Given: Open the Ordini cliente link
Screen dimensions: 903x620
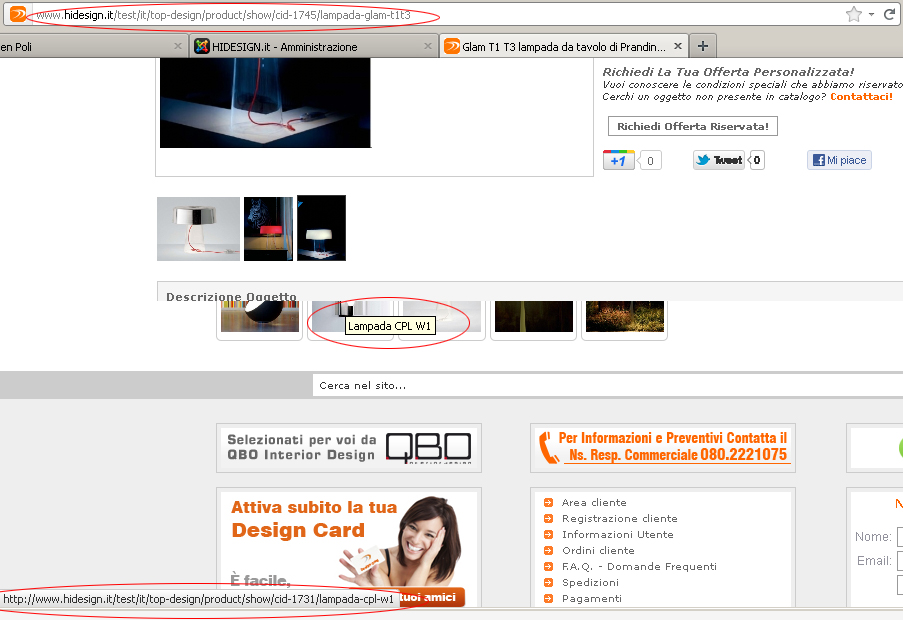Looking at the screenshot, I should [598, 550].
